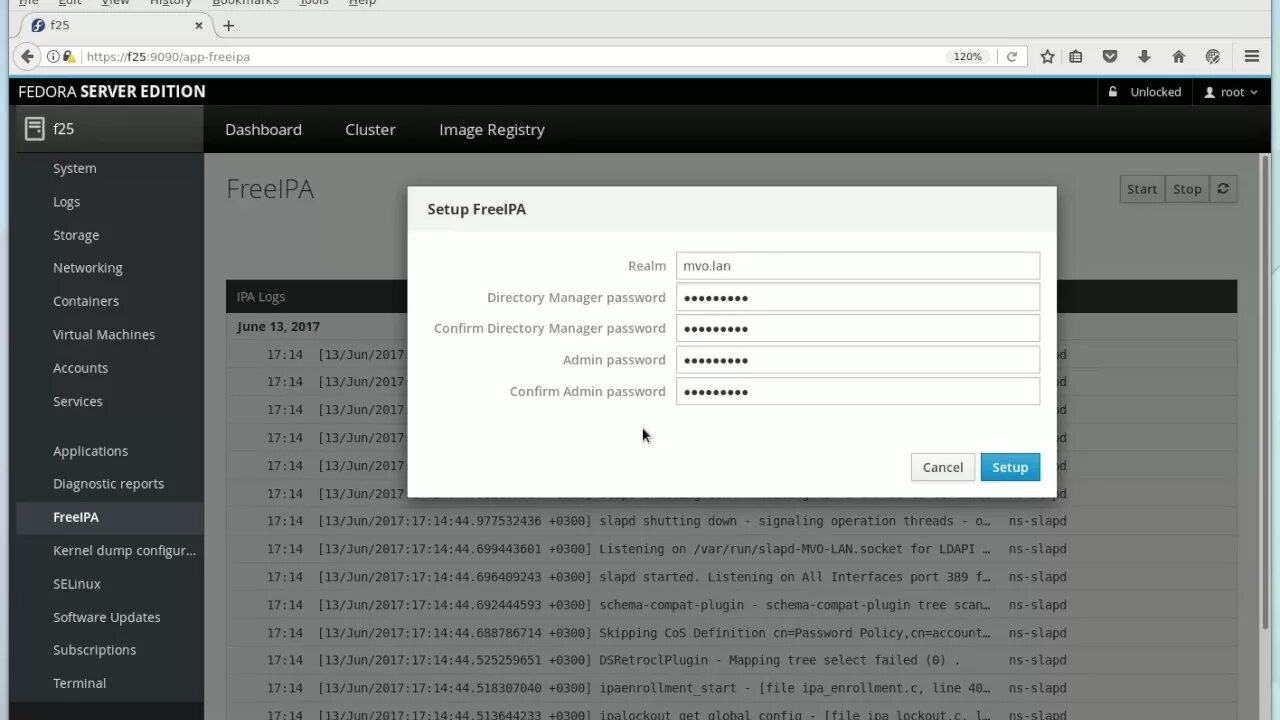Click the Admin password field

[x=858, y=360]
